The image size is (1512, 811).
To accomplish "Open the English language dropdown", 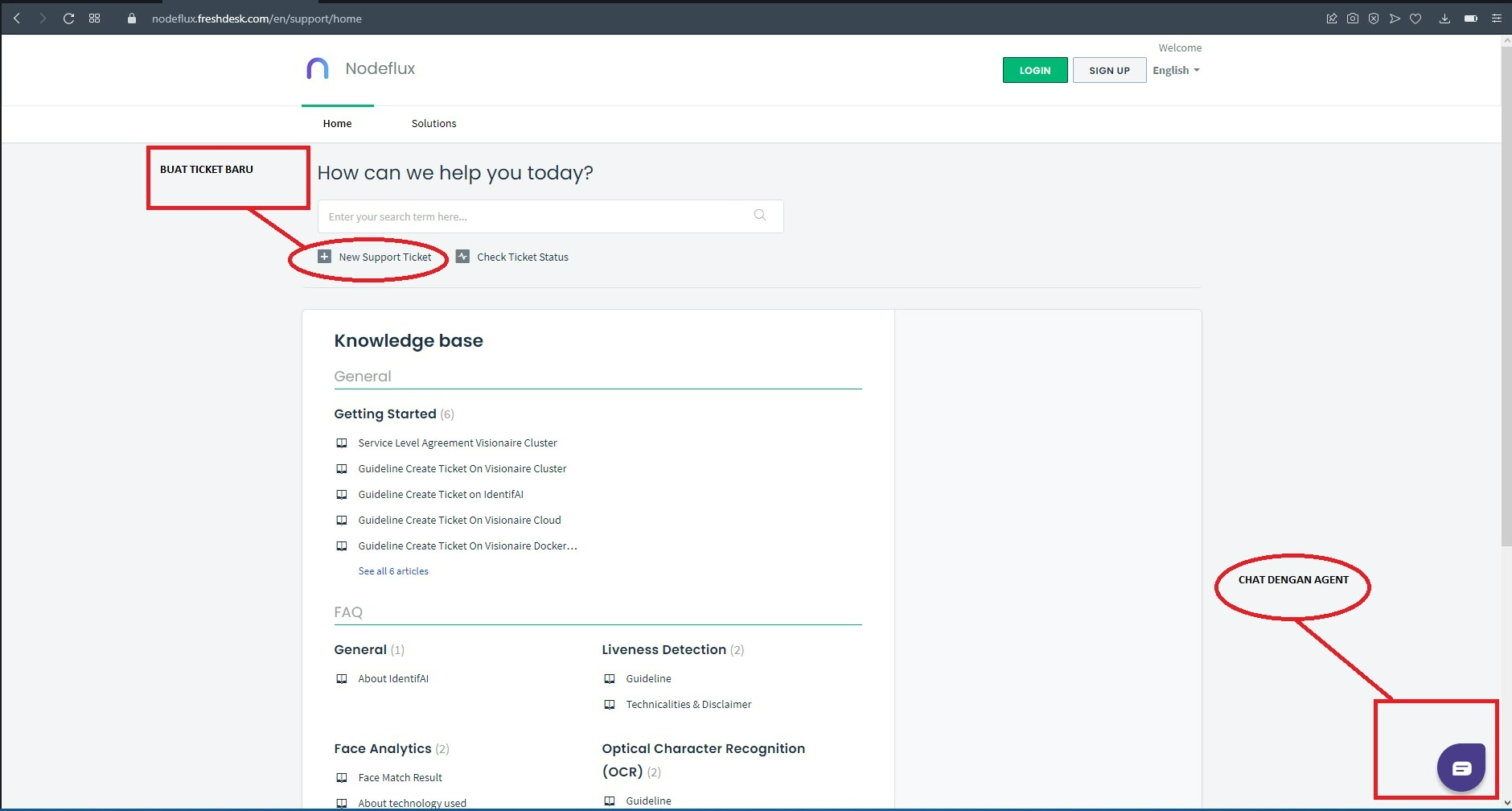I will [1176, 70].
